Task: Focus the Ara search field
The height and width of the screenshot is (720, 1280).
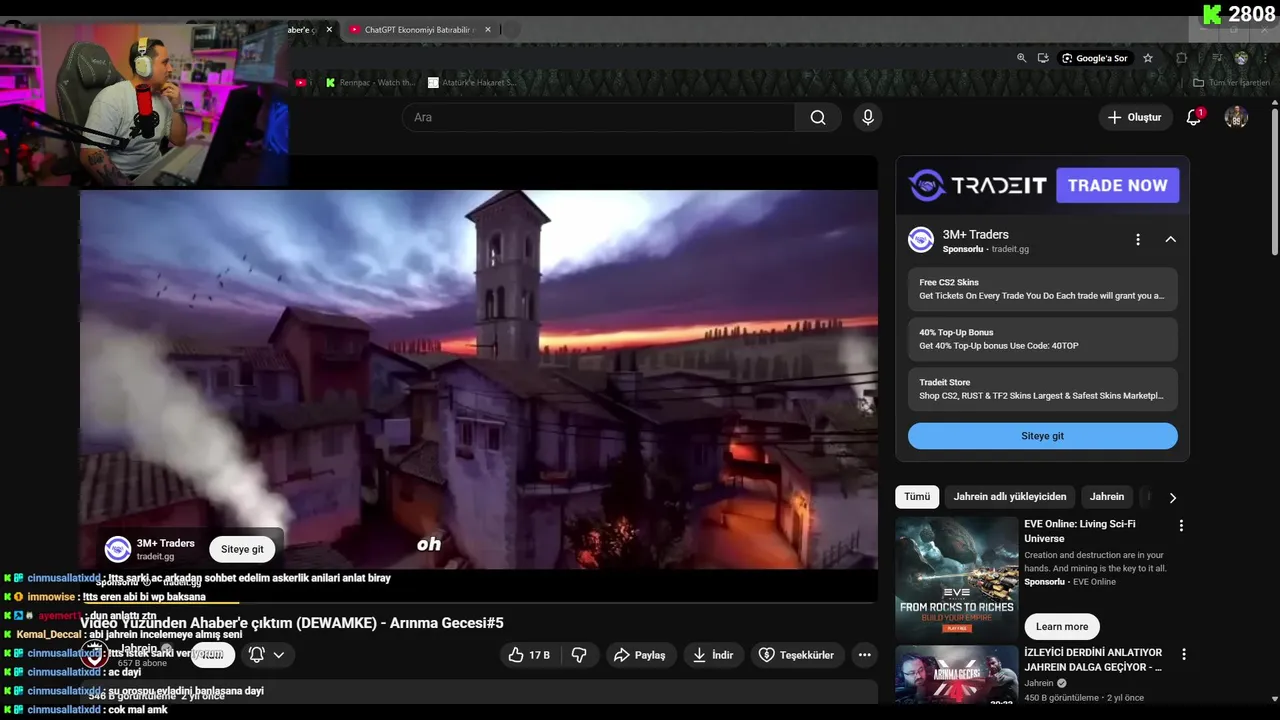Action: (598, 117)
